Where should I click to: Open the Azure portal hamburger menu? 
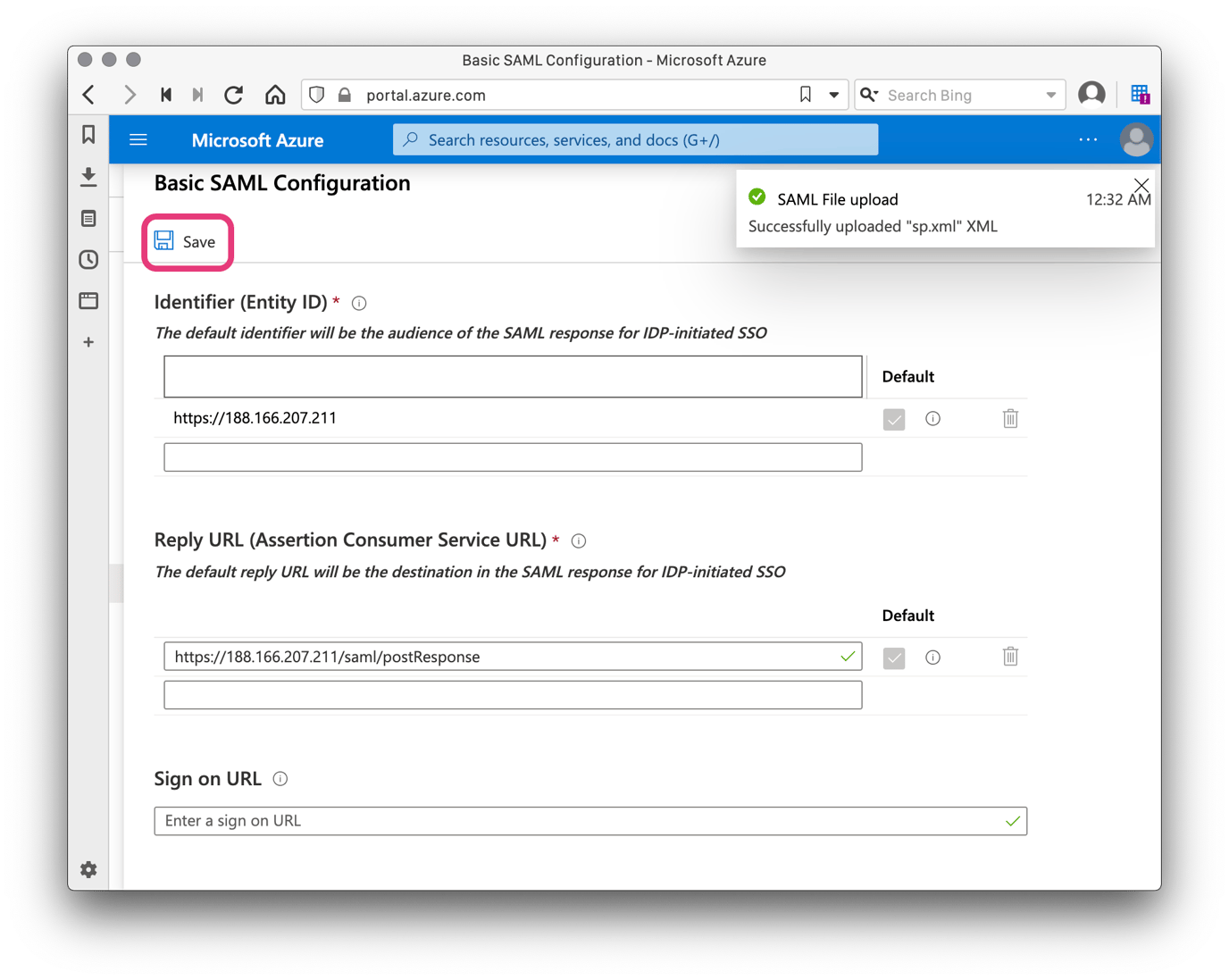(138, 139)
